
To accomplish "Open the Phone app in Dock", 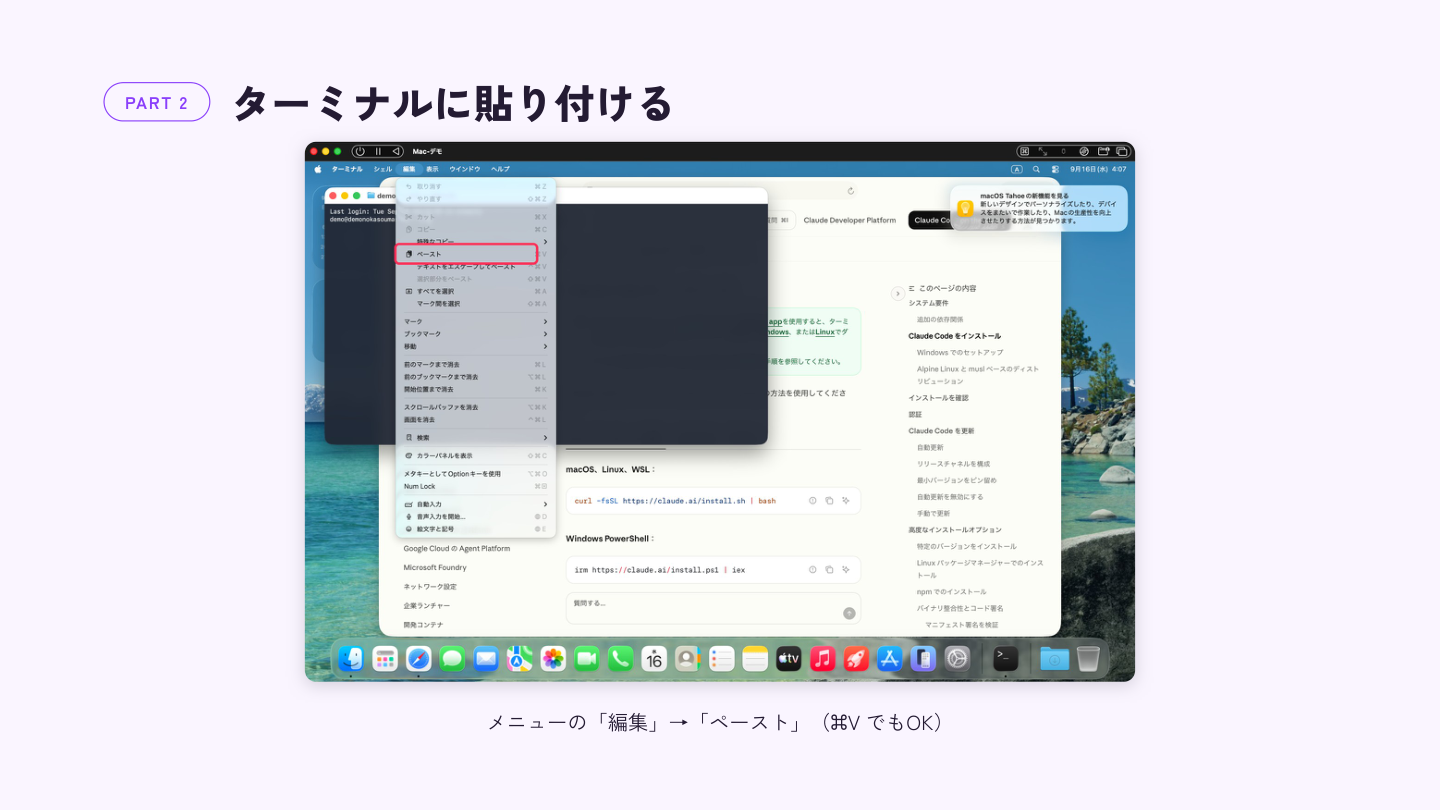I will (620, 658).
